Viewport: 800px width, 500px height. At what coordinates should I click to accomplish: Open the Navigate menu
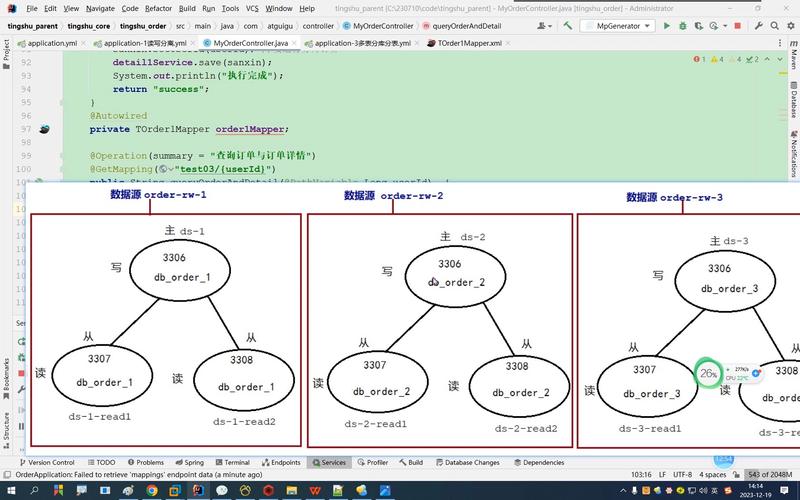[100, 8]
